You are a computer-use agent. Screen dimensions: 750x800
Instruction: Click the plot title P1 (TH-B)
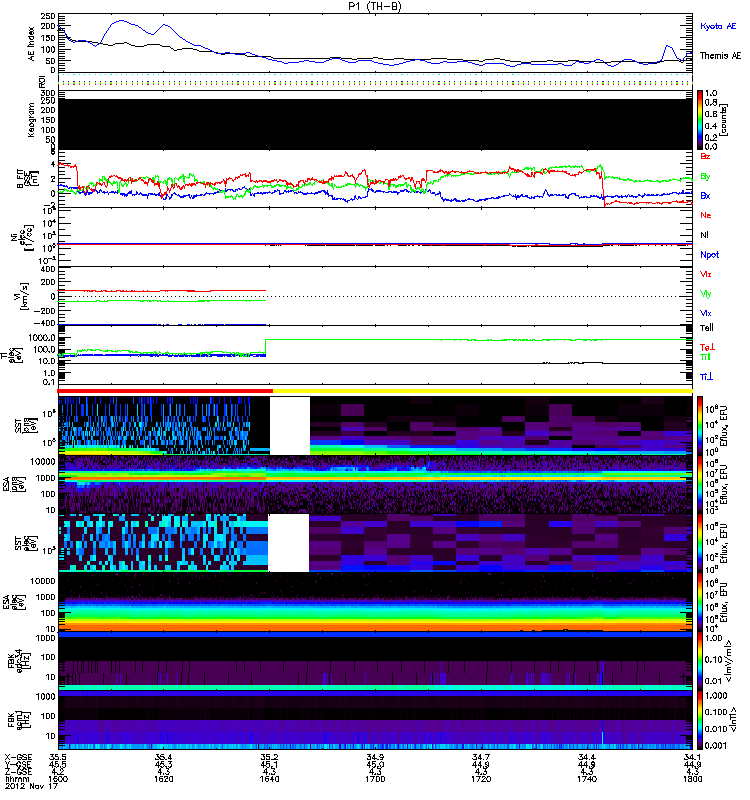click(x=375, y=6)
